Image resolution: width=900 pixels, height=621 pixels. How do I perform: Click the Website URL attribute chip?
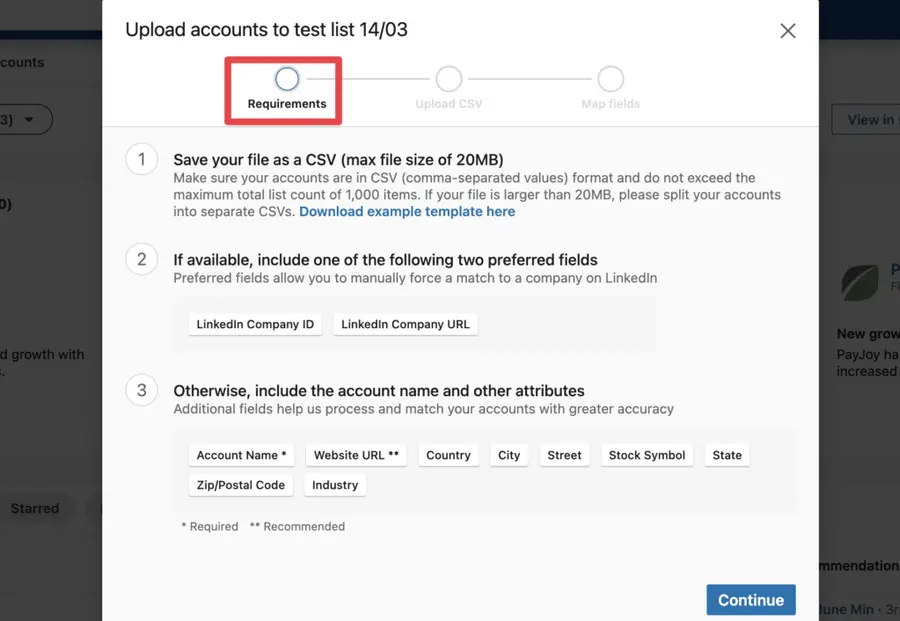click(356, 455)
